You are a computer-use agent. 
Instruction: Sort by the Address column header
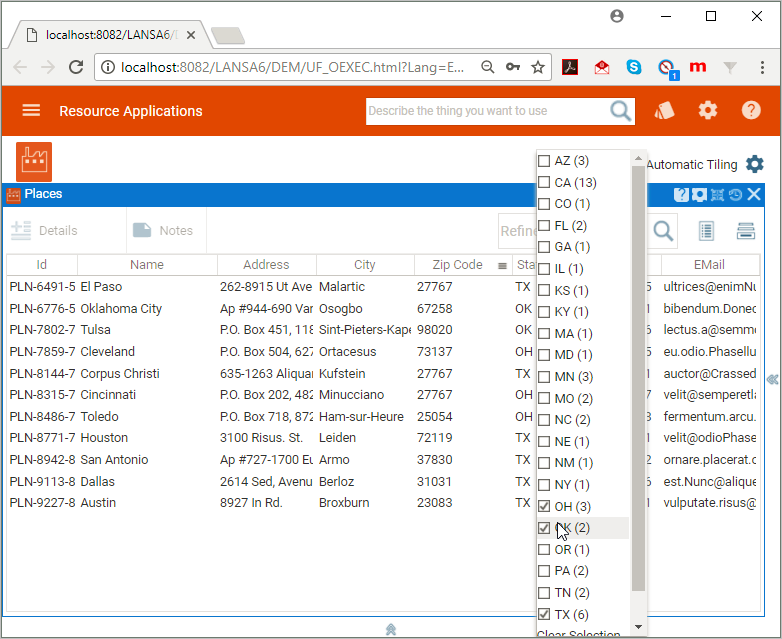[266, 264]
